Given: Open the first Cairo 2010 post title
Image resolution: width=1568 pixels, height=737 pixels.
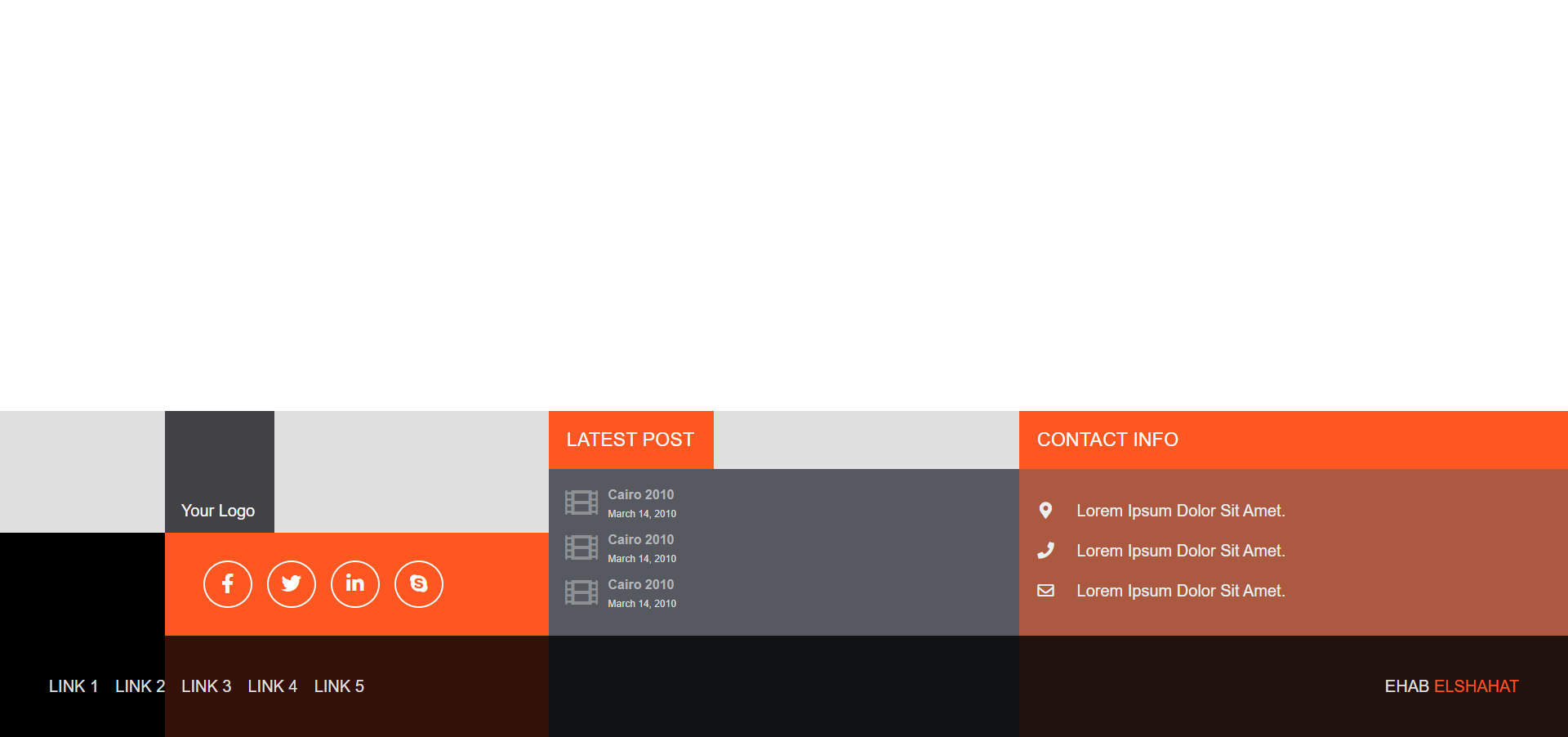Looking at the screenshot, I should 641,494.
